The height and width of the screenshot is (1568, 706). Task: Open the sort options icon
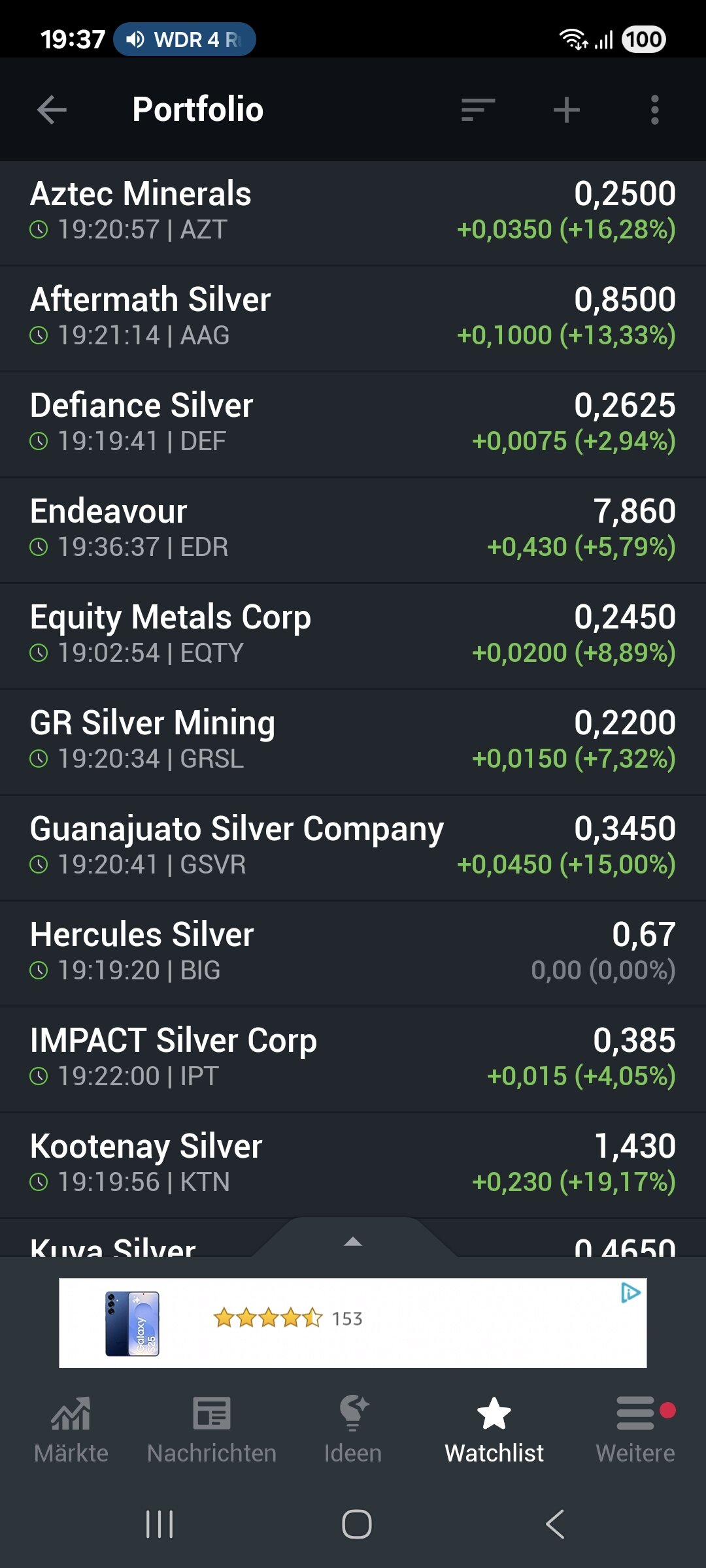coord(478,110)
